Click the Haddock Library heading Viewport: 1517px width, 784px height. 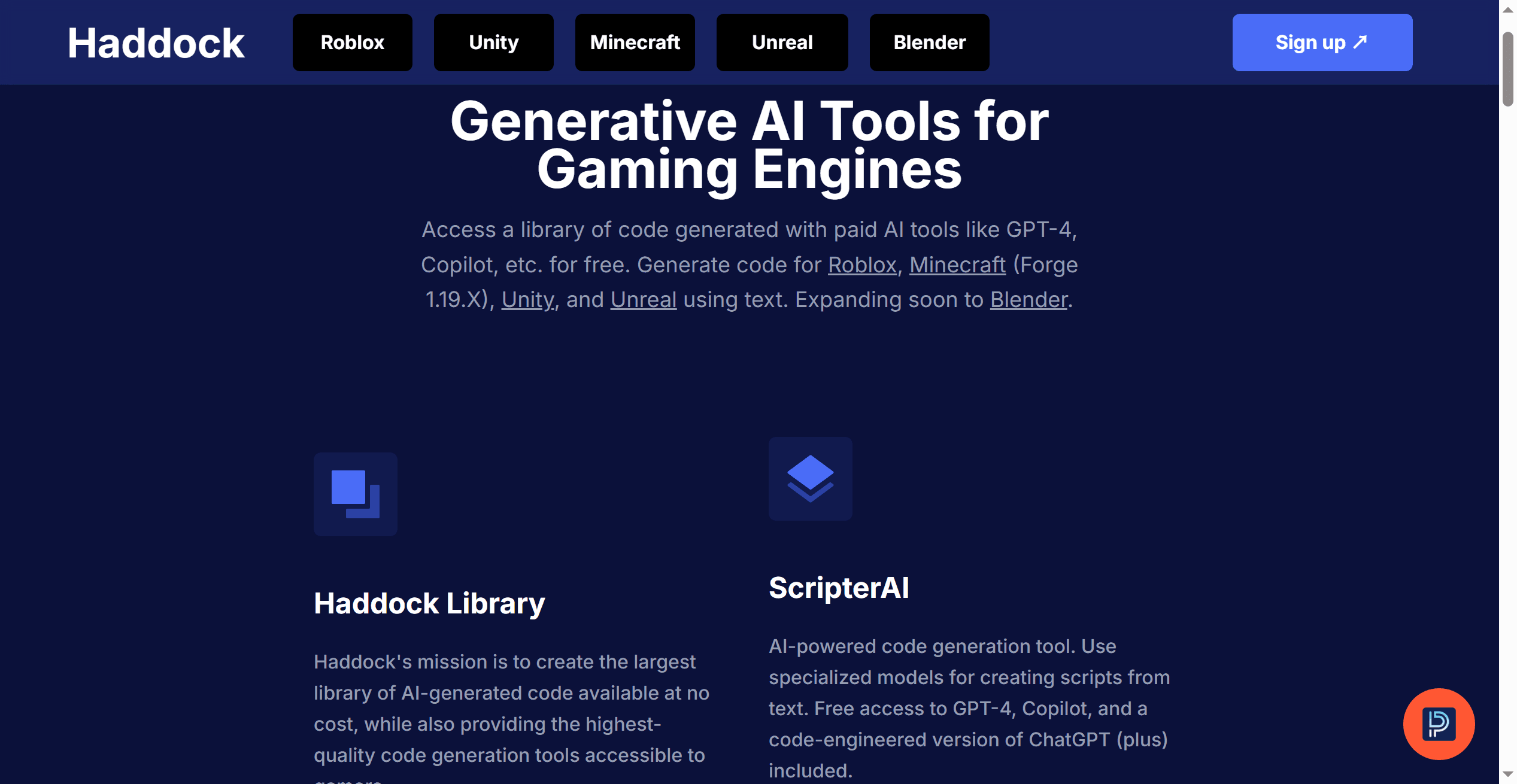point(429,603)
